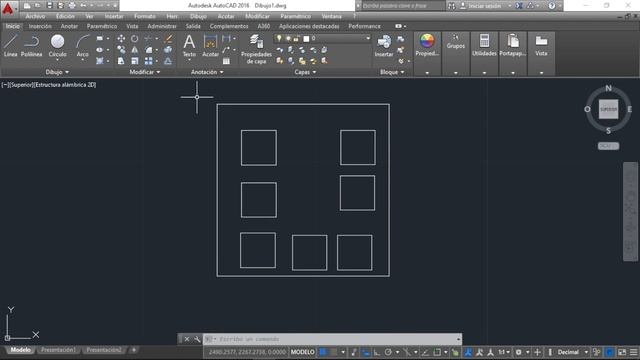Screen dimensions: 640x360
Task: Click the wrench customize icon on command line
Action: click(x=197, y=339)
